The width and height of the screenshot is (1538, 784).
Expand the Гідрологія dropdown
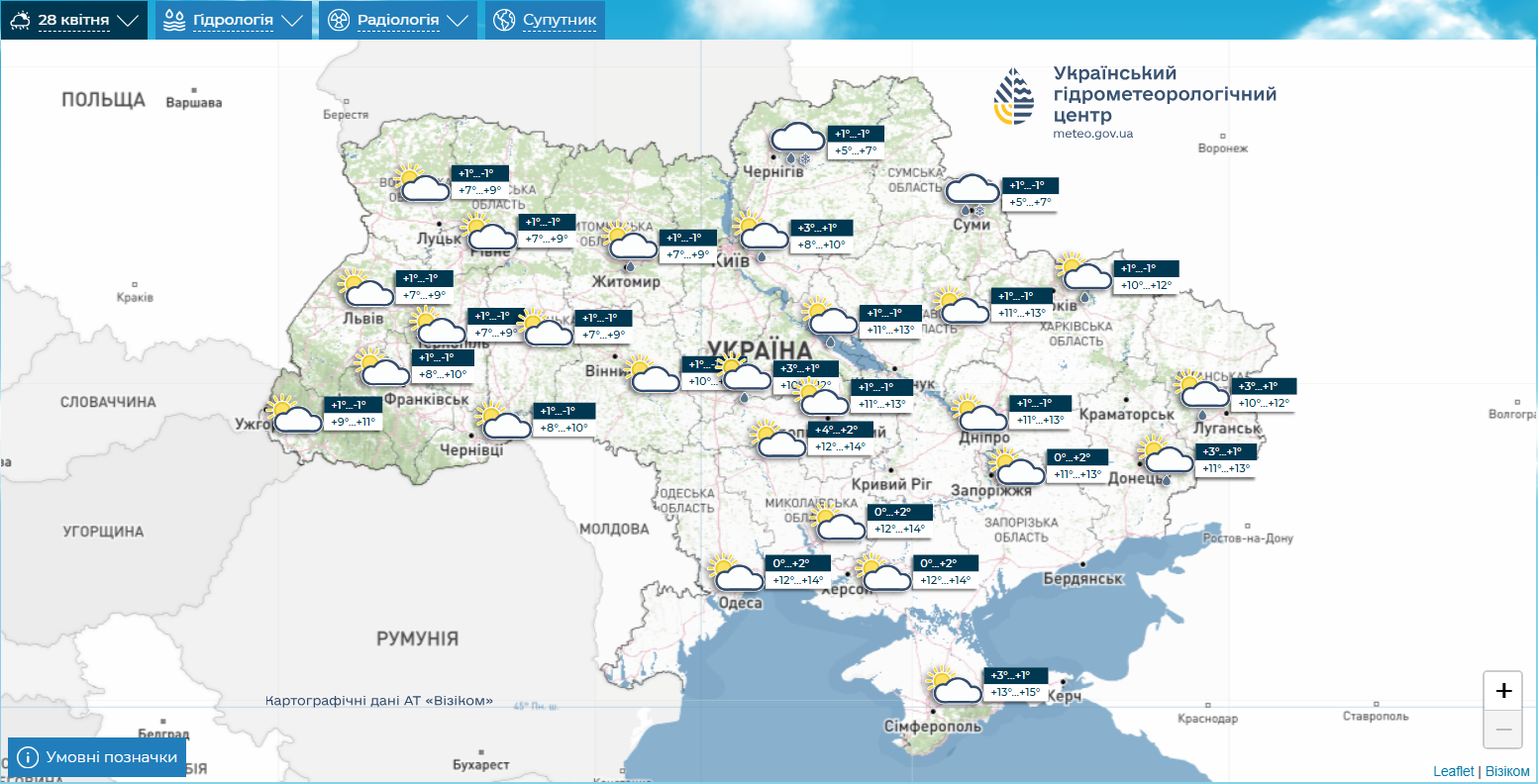click(x=233, y=19)
